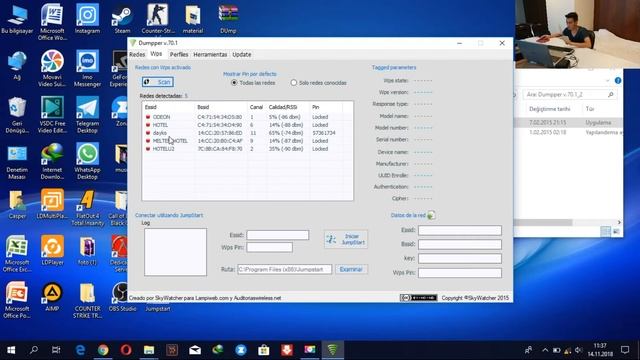Open Bu bilgisayar desktop icon
Image resolution: width=640 pixels, height=360 pixels.
pyautogui.click(x=17, y=20)
